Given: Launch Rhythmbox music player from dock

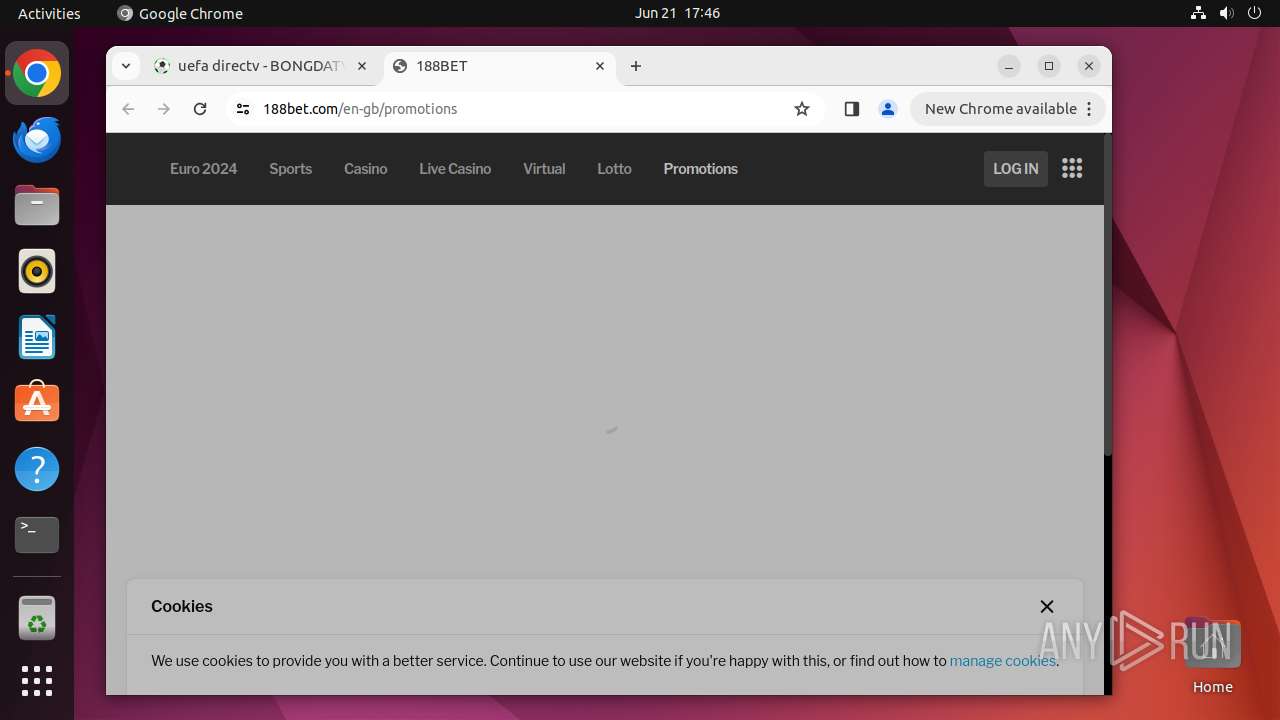Looking at the screenshot, I should pos(37,271).
